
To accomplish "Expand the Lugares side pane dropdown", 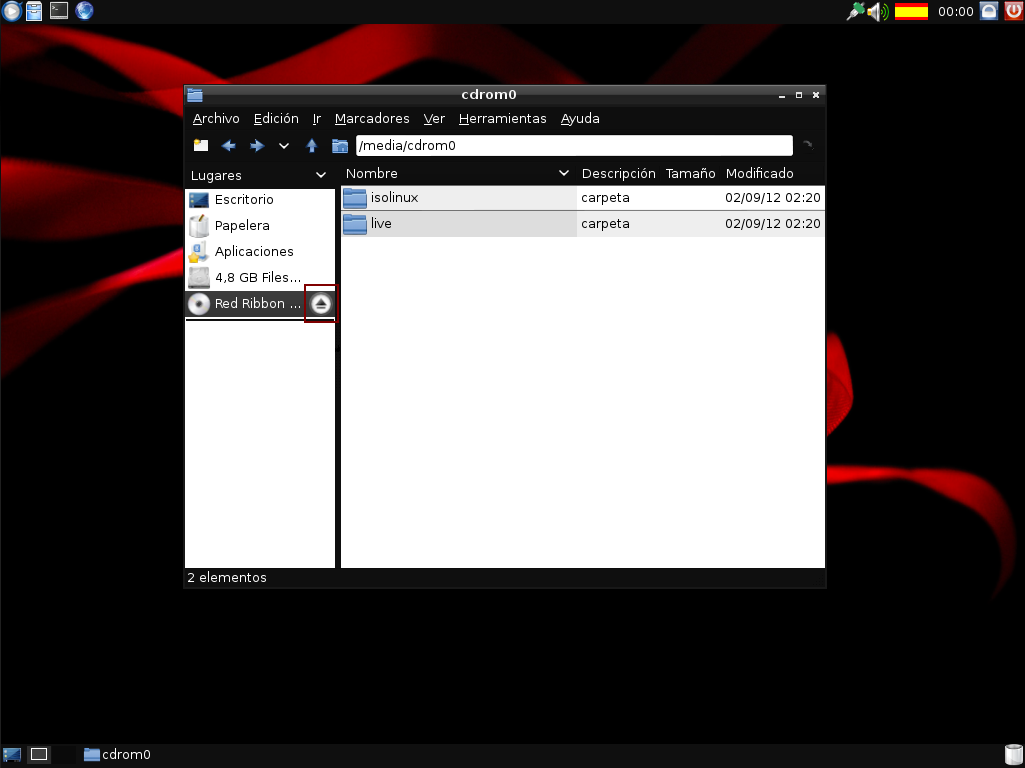I will pyautogui.click(x=321, y=175).
